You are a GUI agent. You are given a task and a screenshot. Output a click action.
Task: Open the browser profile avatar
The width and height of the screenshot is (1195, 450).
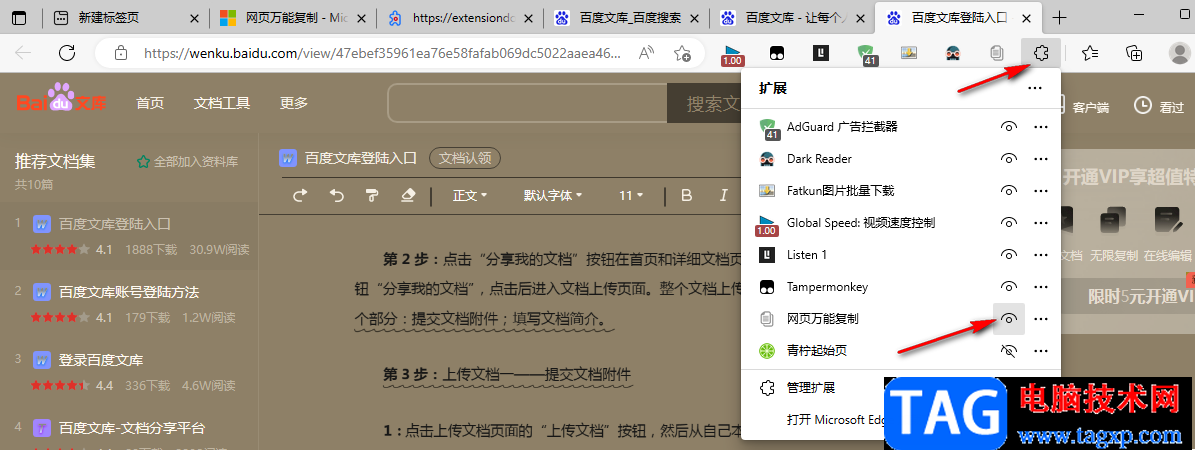click(1180, 53)
